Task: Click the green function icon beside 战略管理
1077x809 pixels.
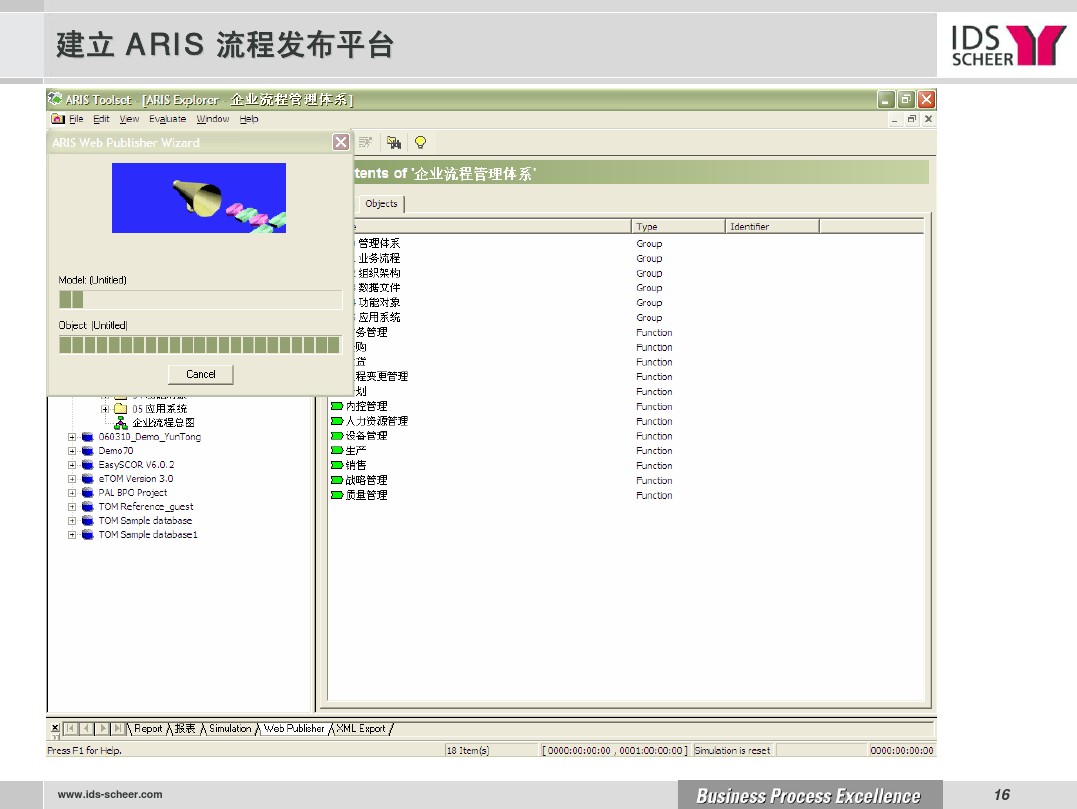Action: click(337, 480)
